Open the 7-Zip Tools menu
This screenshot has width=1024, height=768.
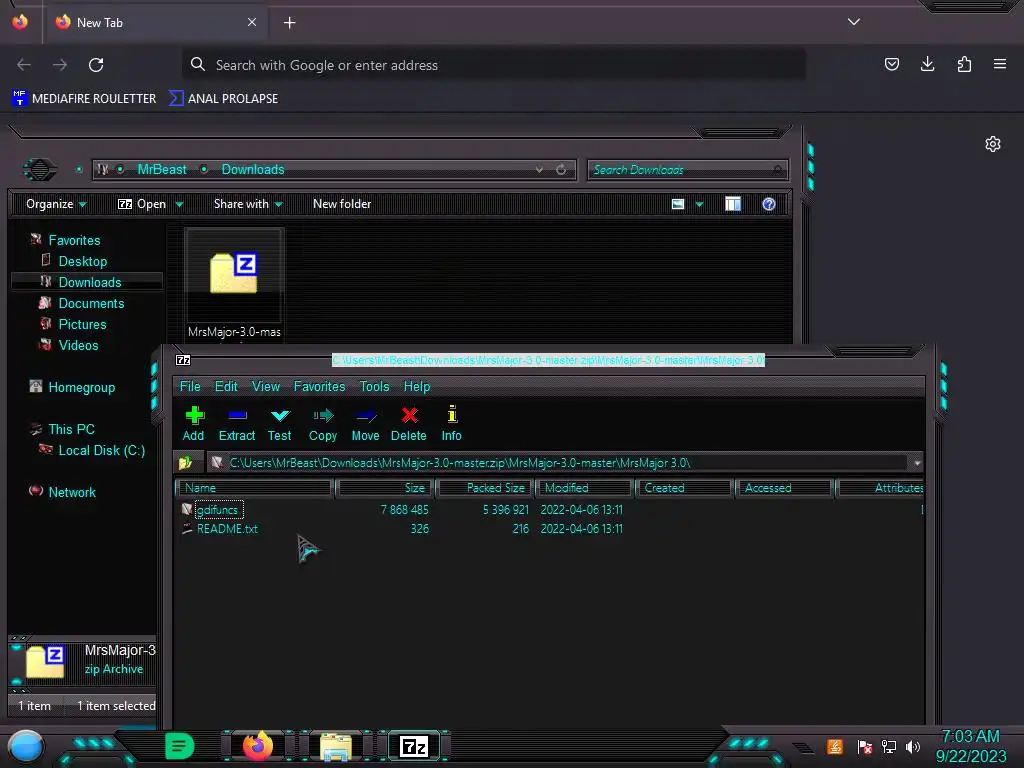(374, 387)
